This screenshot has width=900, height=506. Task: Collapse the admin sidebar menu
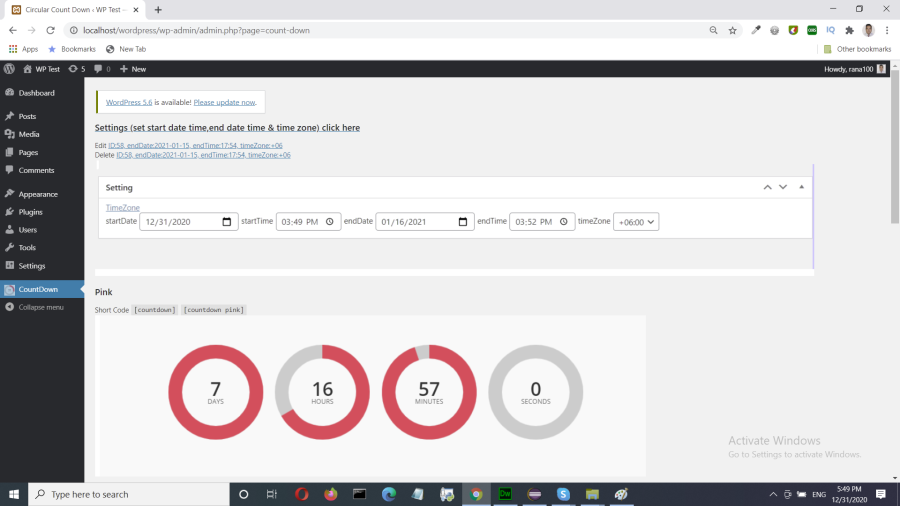click(34, 307)
